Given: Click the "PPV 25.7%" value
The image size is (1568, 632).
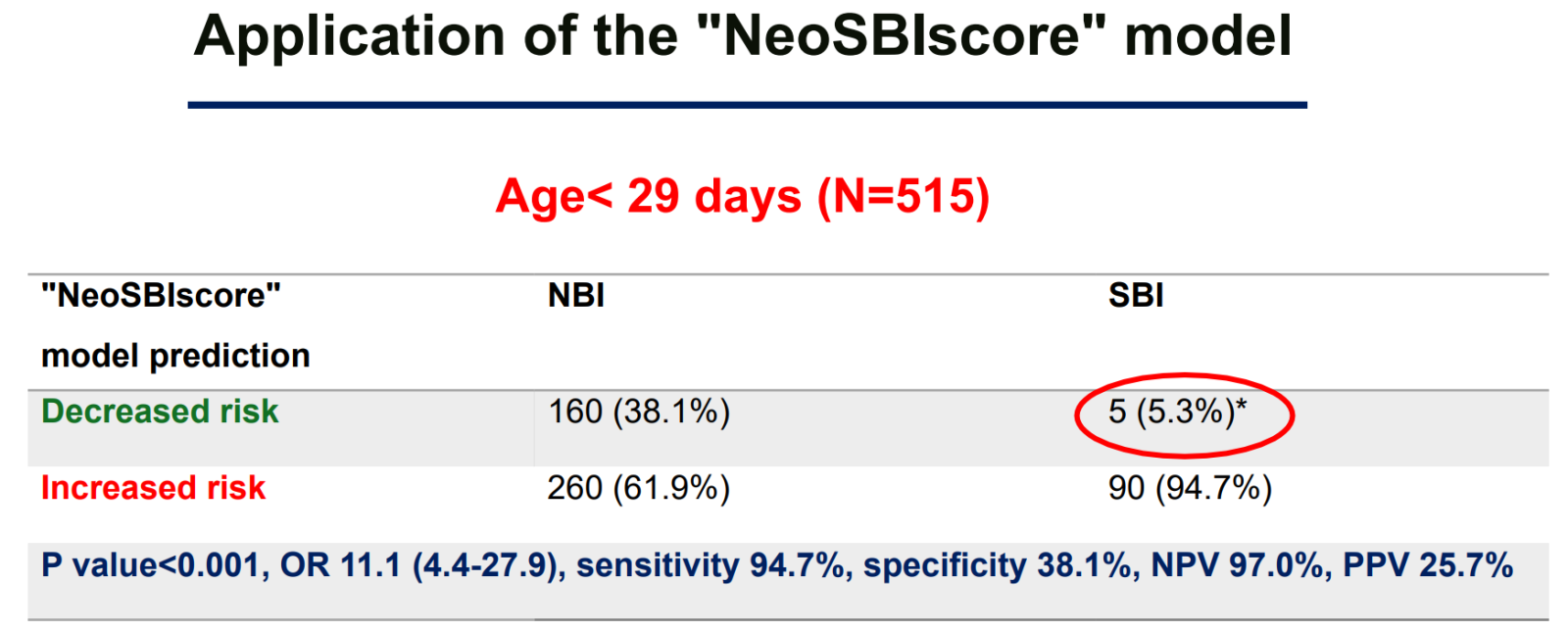Looking at the screenshot, I should point(1428,565).
